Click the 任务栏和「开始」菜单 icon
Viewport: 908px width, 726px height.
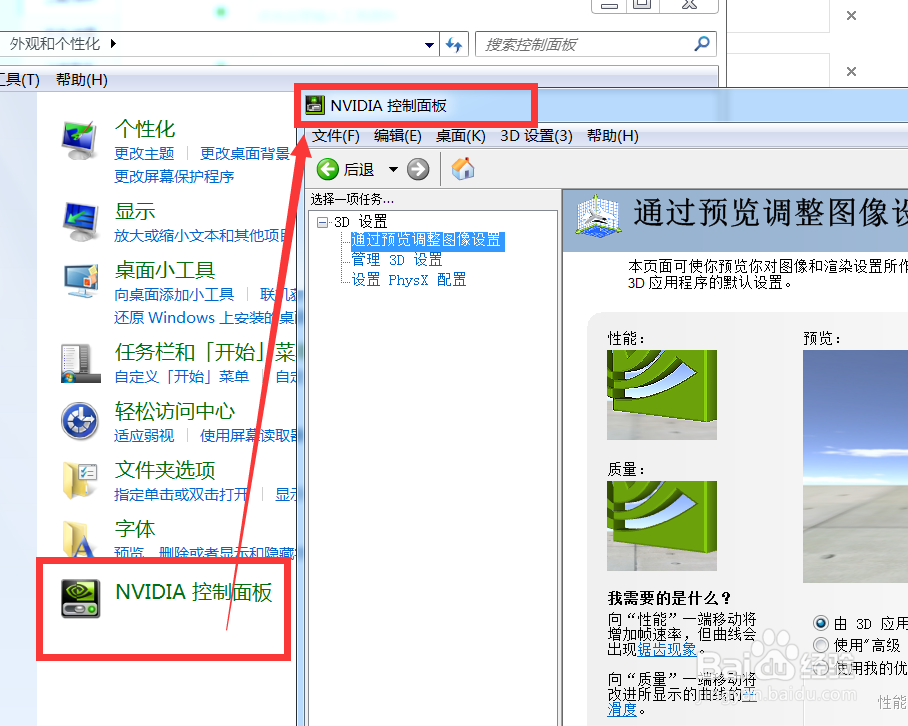80,363
